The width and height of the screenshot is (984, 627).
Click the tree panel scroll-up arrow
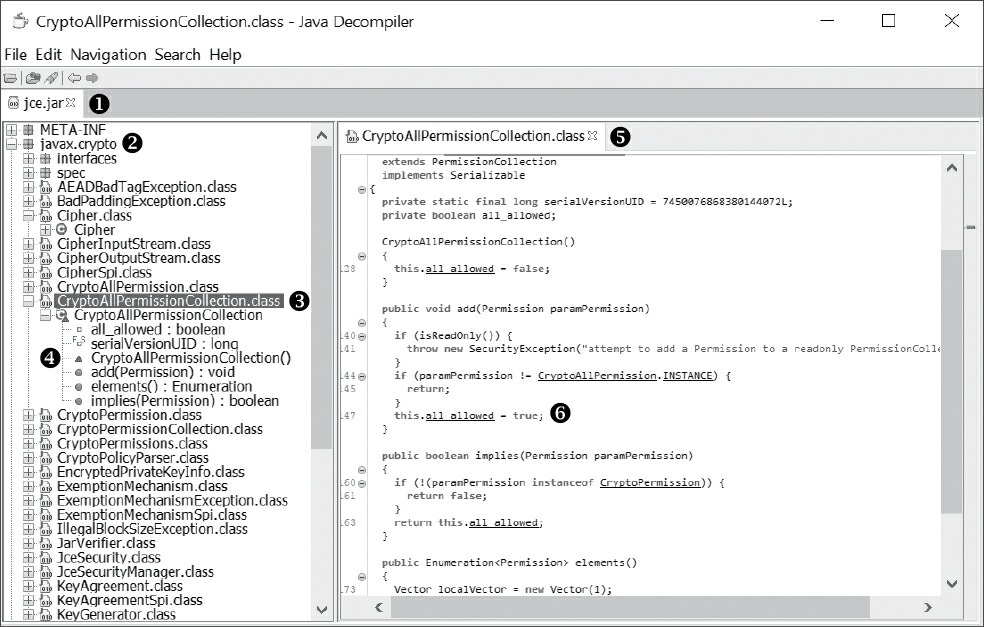pos(322,136)
